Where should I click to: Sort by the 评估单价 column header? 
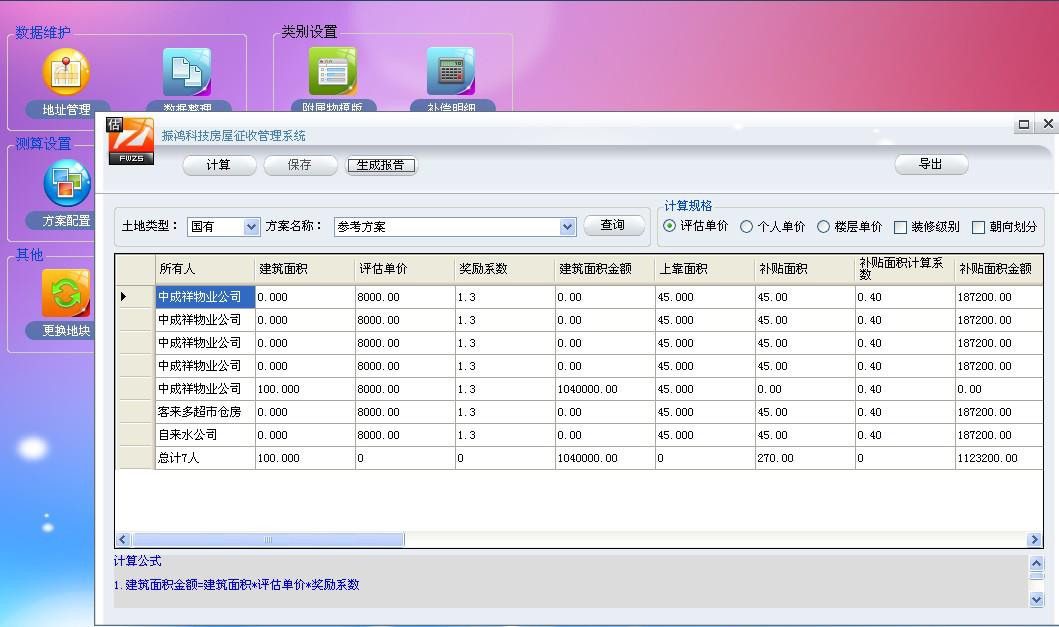pos(404,270)
